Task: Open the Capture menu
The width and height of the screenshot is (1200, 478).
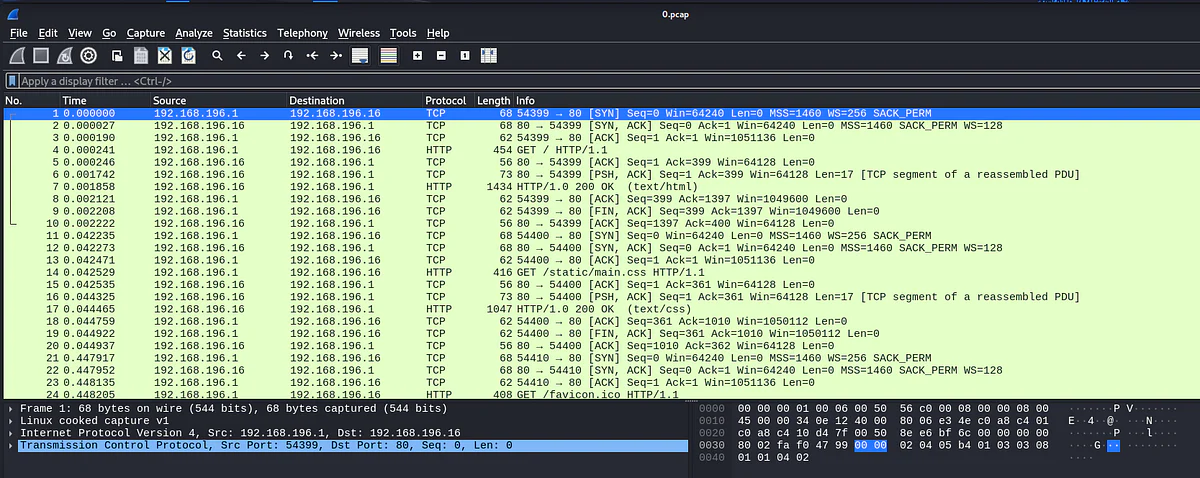Action: tap(146, 33)
